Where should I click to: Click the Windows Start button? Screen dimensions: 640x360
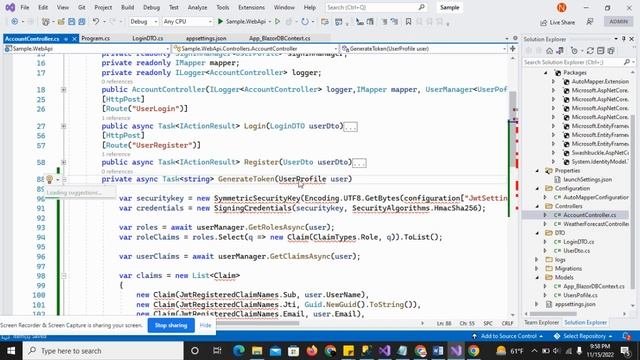coord(11,351)
